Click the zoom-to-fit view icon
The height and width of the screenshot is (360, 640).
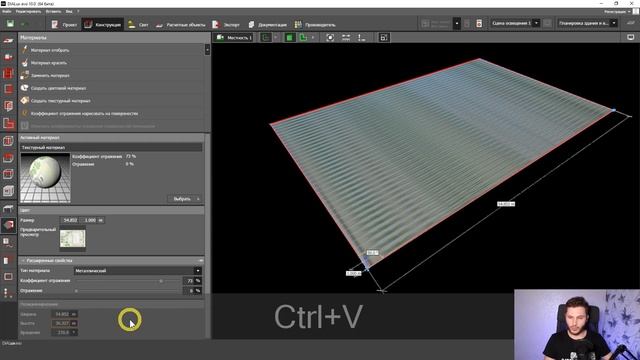330,38
